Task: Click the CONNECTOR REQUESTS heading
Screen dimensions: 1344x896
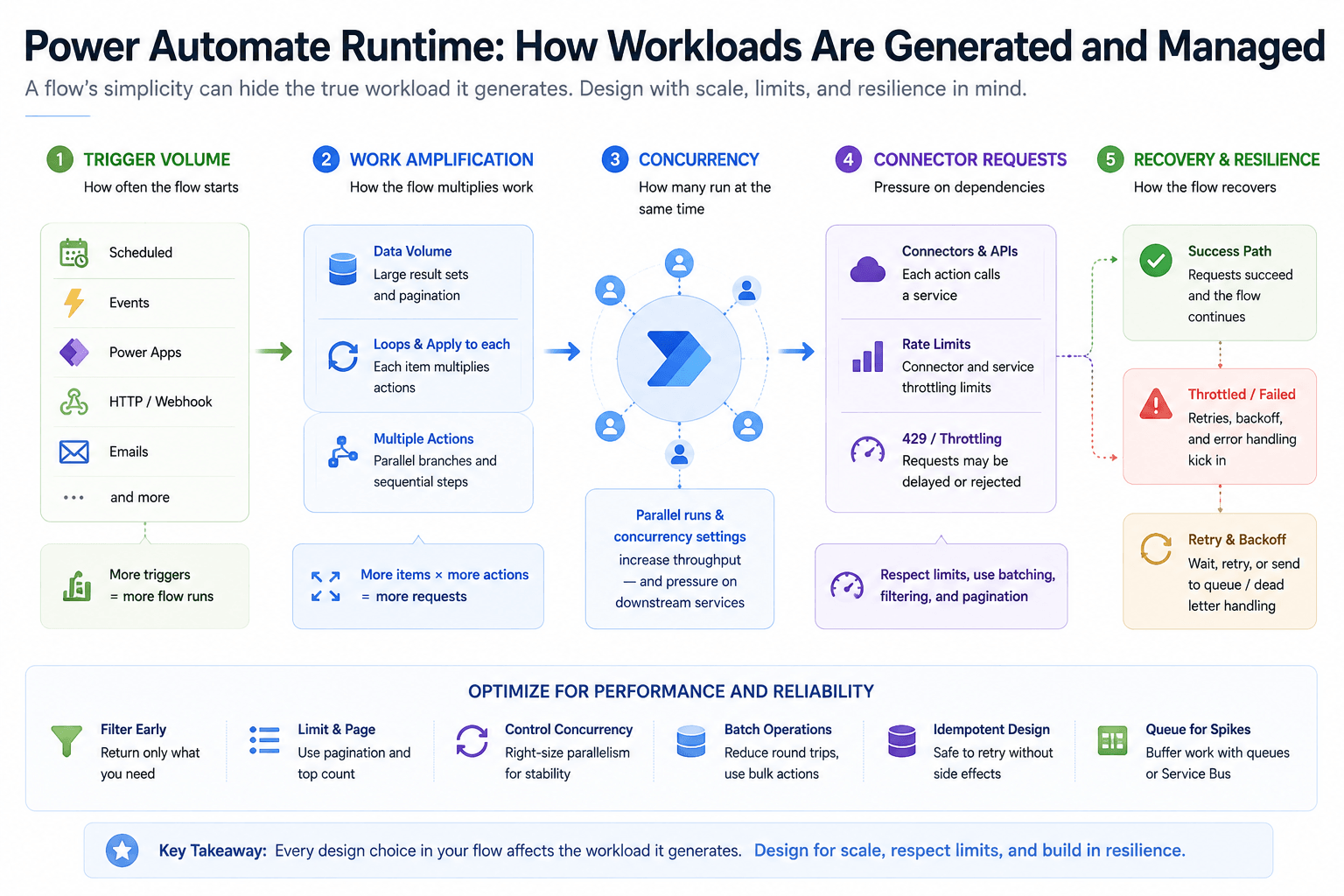Action: [969, 159]
